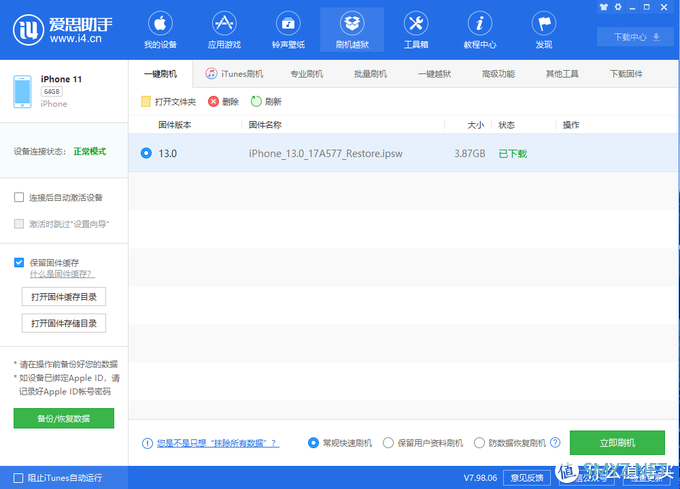Viewport: 680px width, 489px height.
Task: Switch to 高级功能 tab
Action: pos(498,74)
